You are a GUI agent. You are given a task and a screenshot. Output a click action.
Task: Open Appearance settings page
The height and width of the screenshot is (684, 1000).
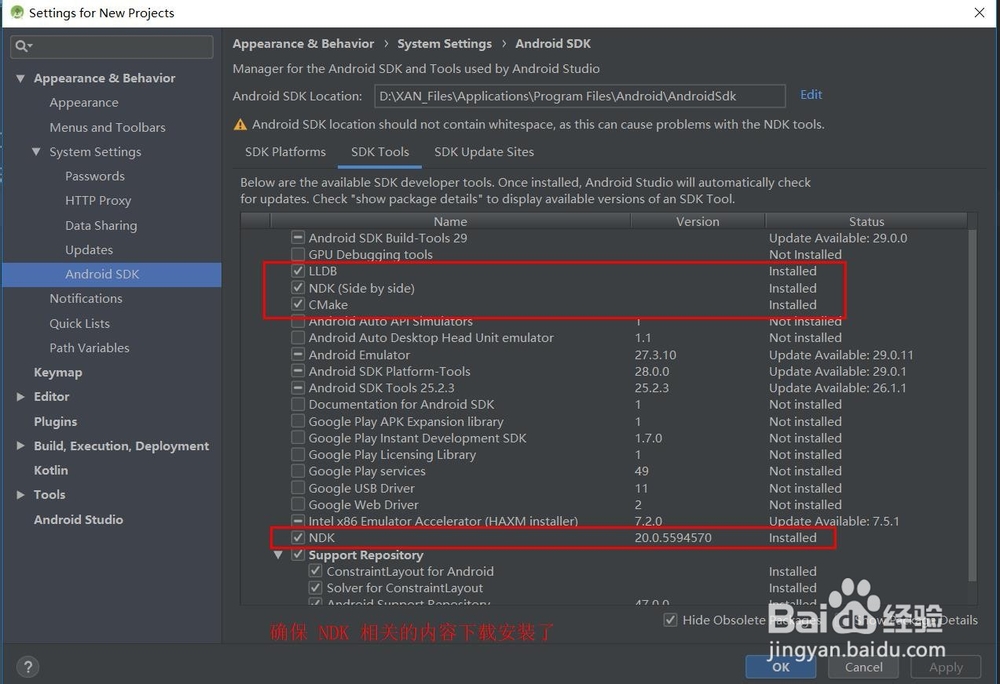click(x=84, y=103)
